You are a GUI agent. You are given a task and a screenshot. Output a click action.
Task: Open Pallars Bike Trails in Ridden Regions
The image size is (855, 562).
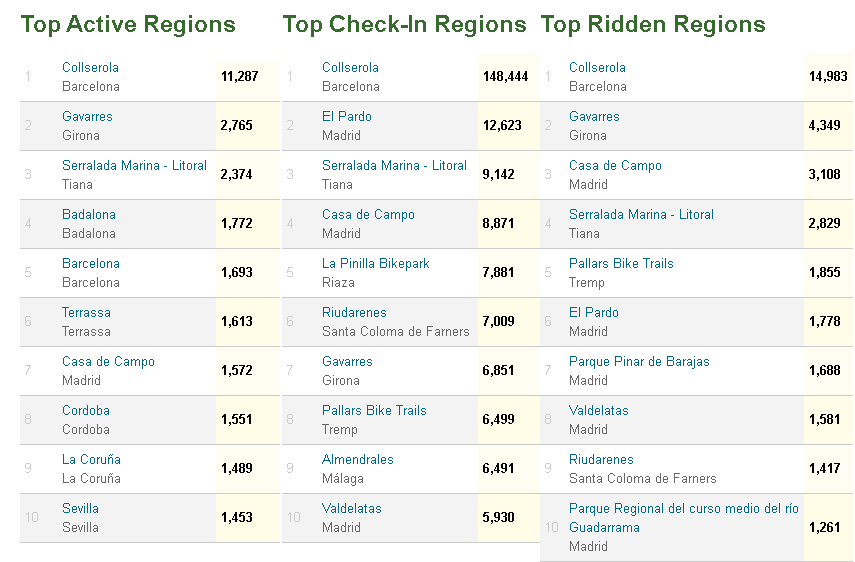(x=621, y=264)
